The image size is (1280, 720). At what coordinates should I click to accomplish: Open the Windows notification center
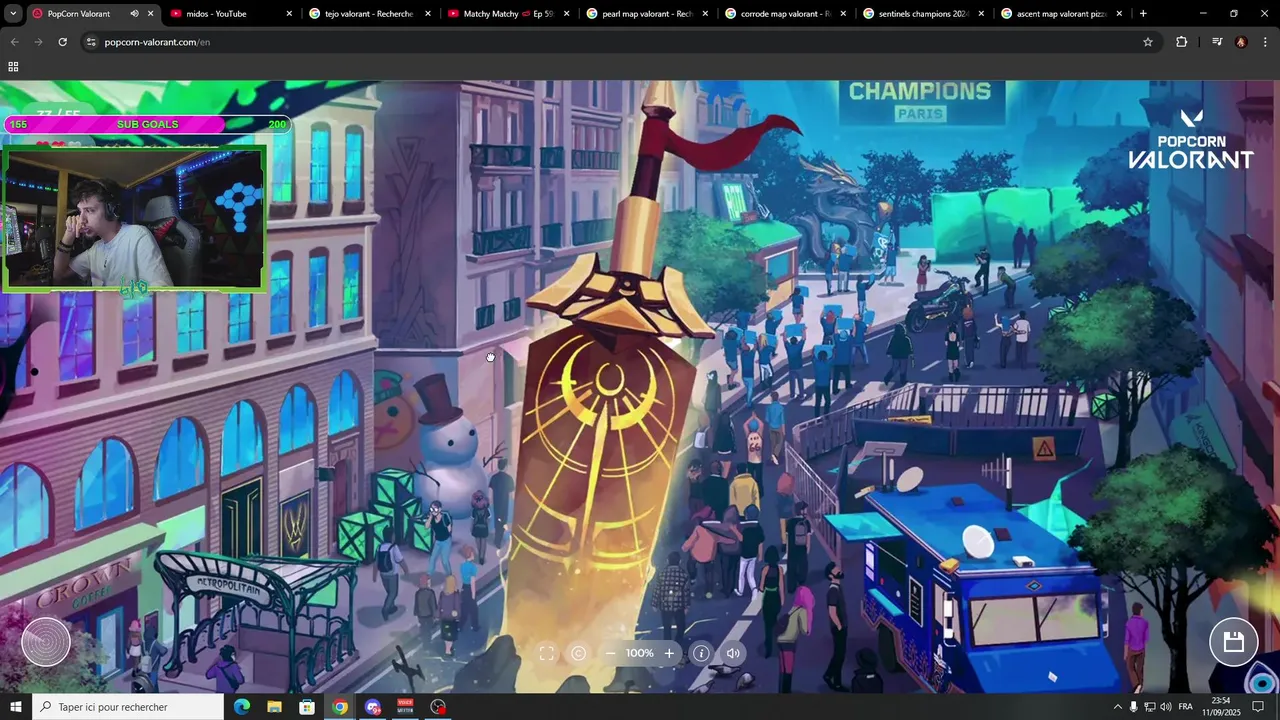(1258, 707)
